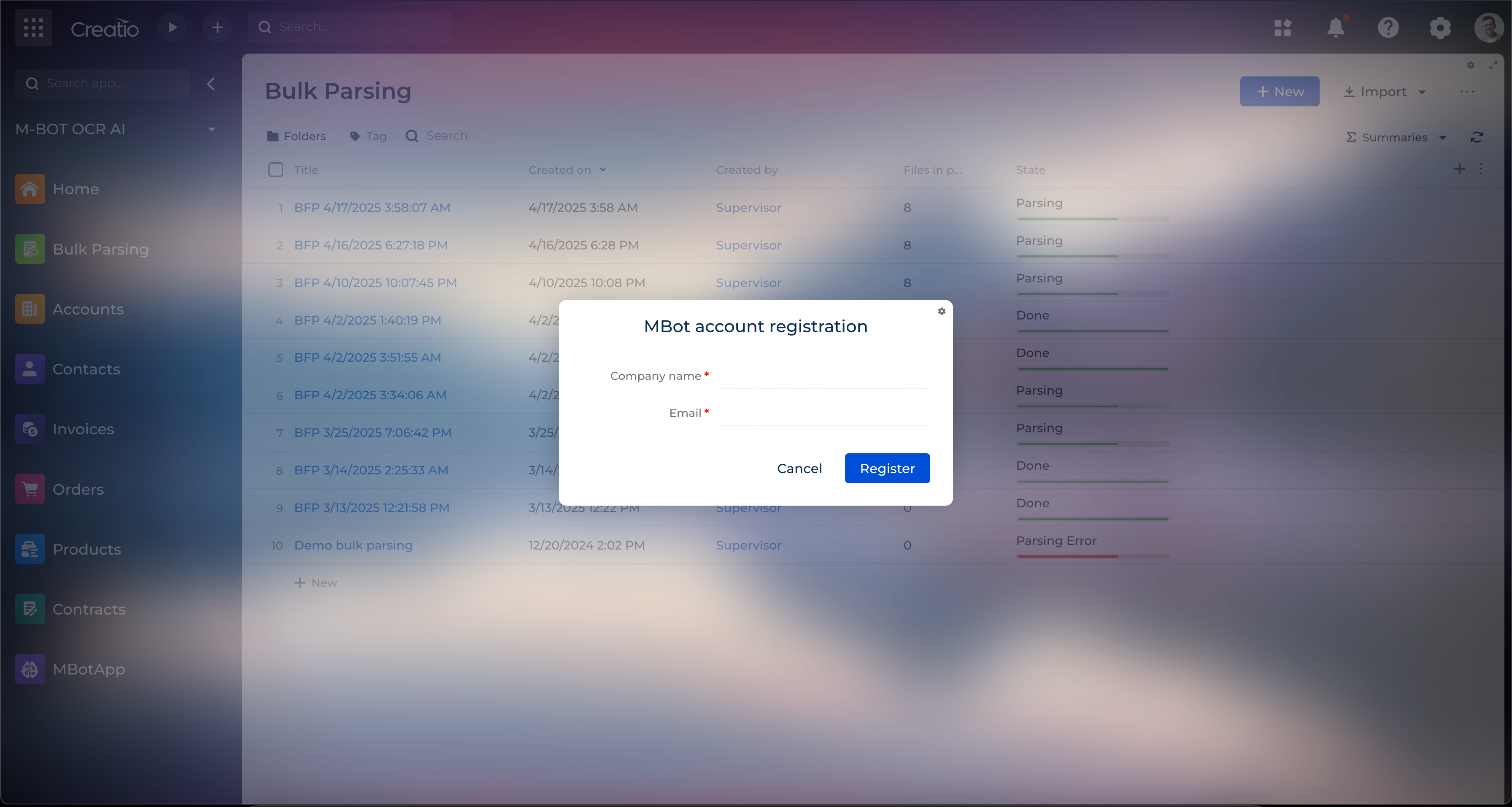Click the Tag filter
The image size is (1512, 807).
pos(368,136)
